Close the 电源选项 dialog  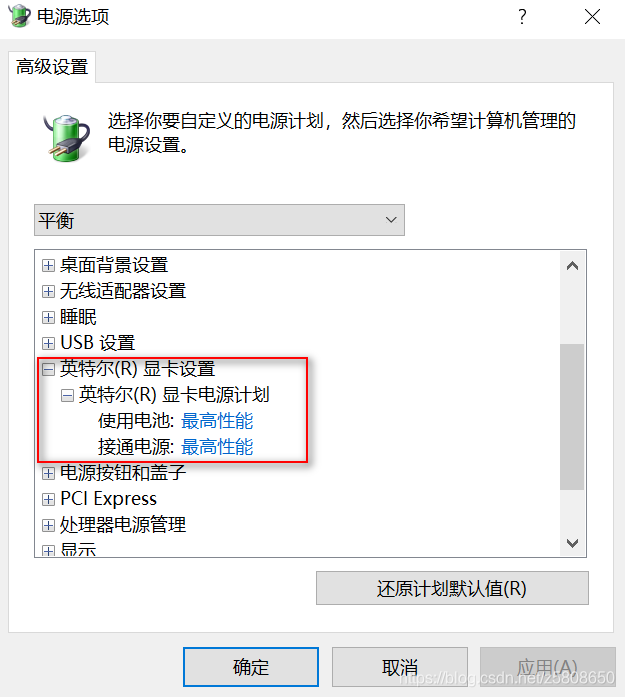(x=592, y=17)
